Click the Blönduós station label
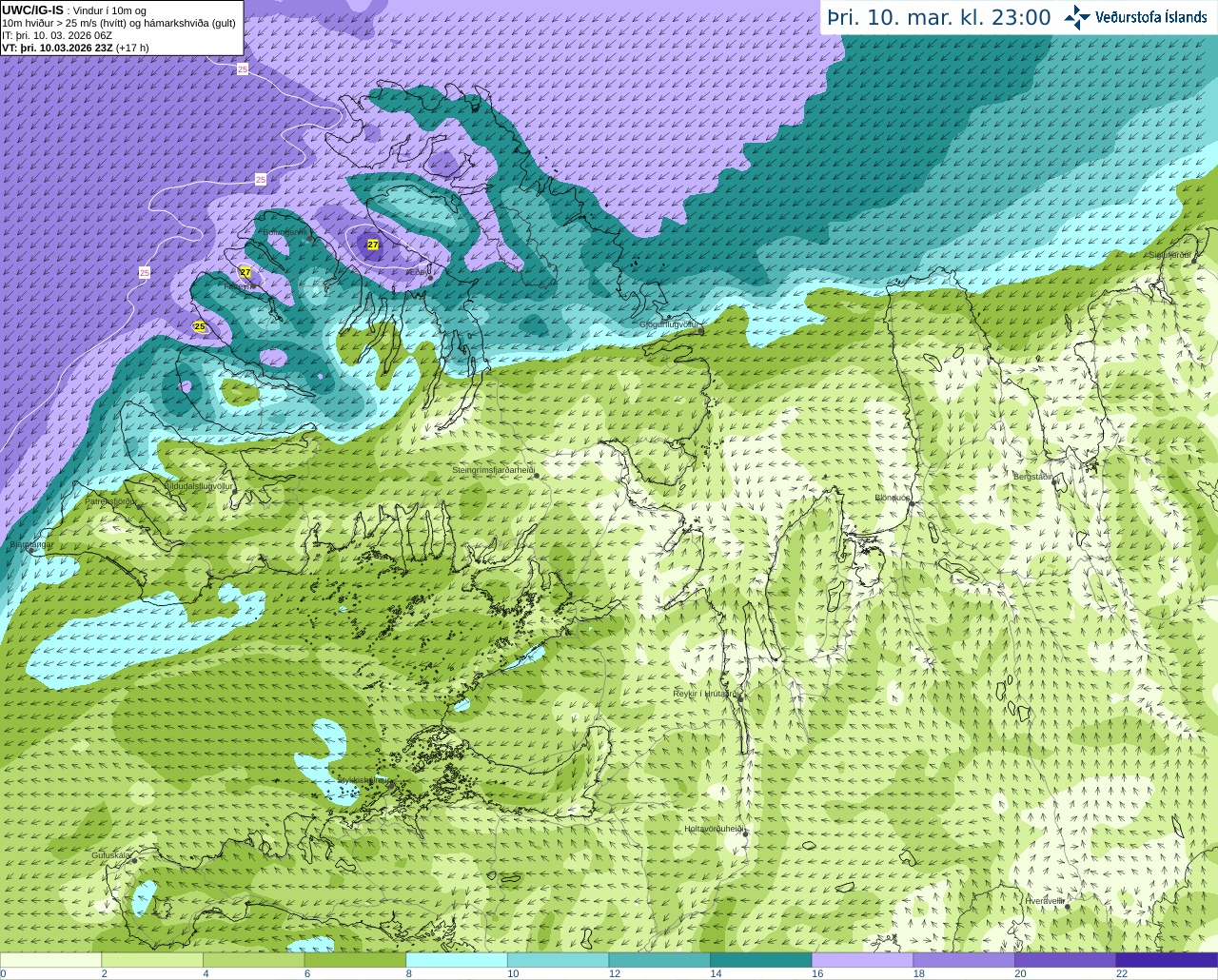The width and height of the screenshot is (1218, 980). (x=893, y=498)
